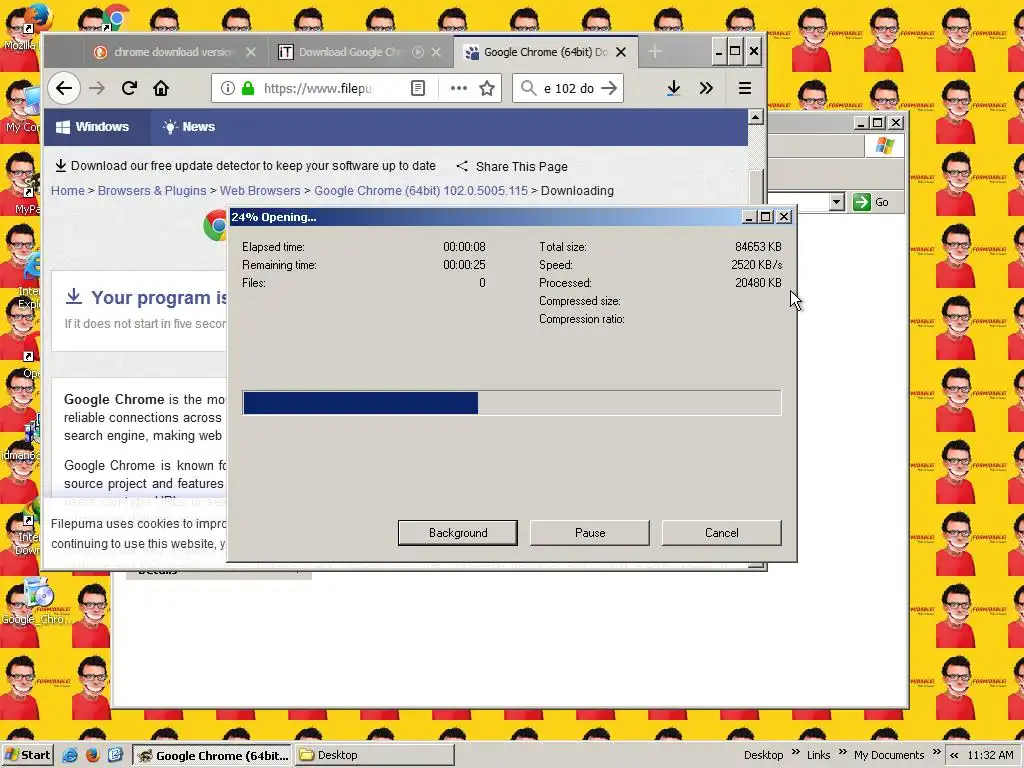Go back in Firefox
This screenshot has height=768, width=1024.
coord(63,88)
